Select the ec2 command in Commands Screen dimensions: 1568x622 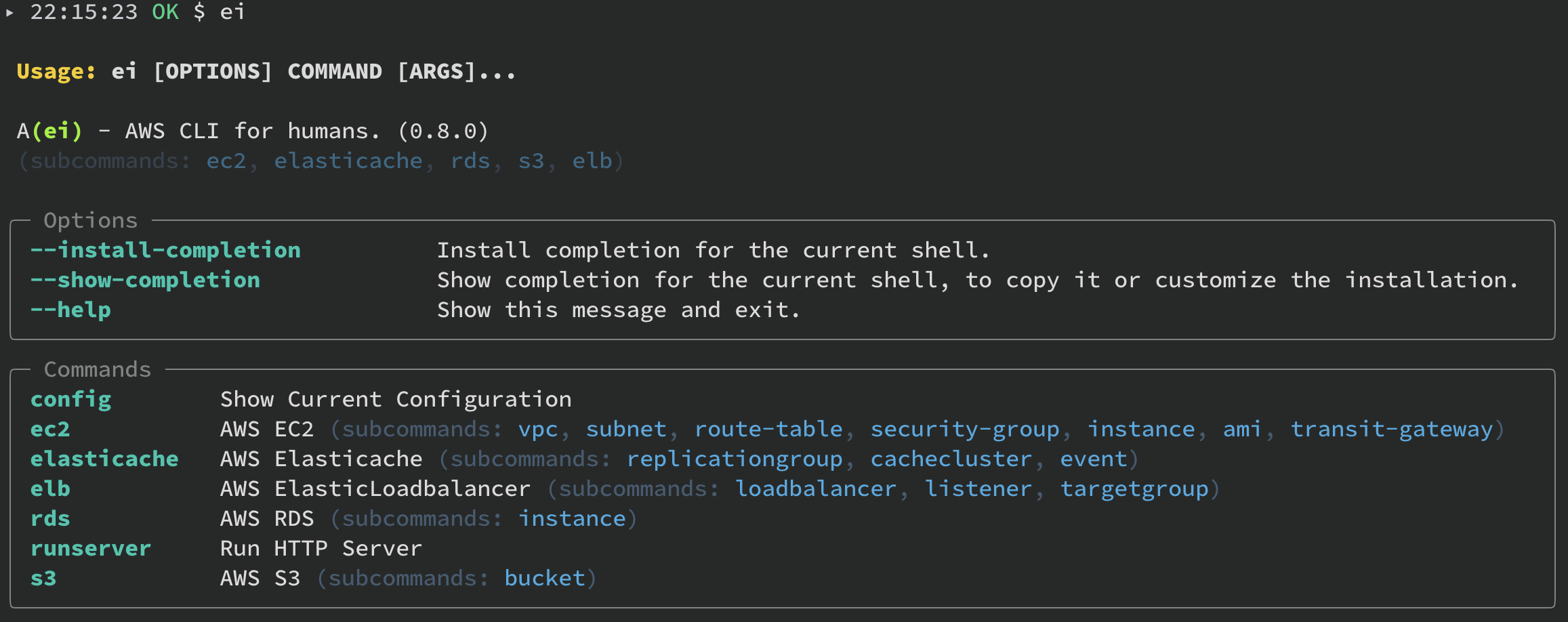(x=50, y=430)
